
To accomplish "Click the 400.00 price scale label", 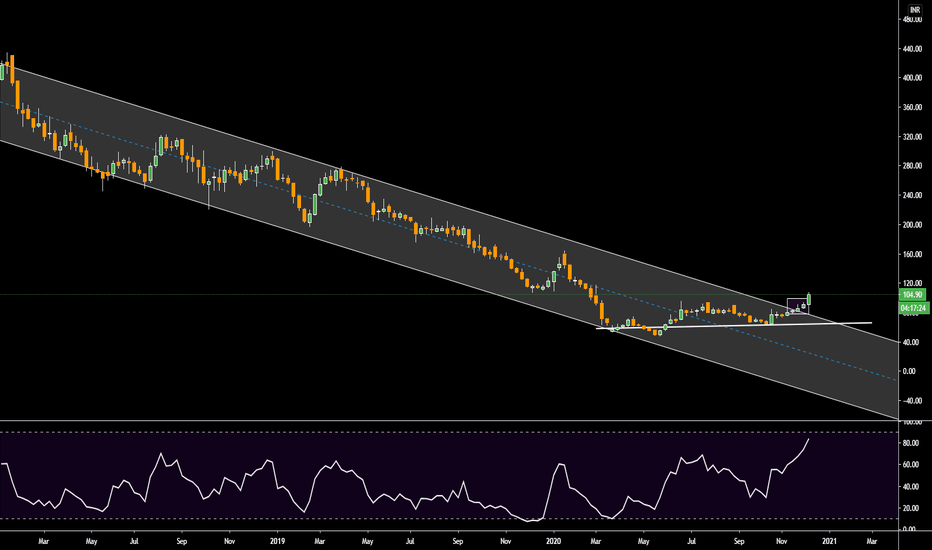I will pyautogui.click(x=912, y=78).
